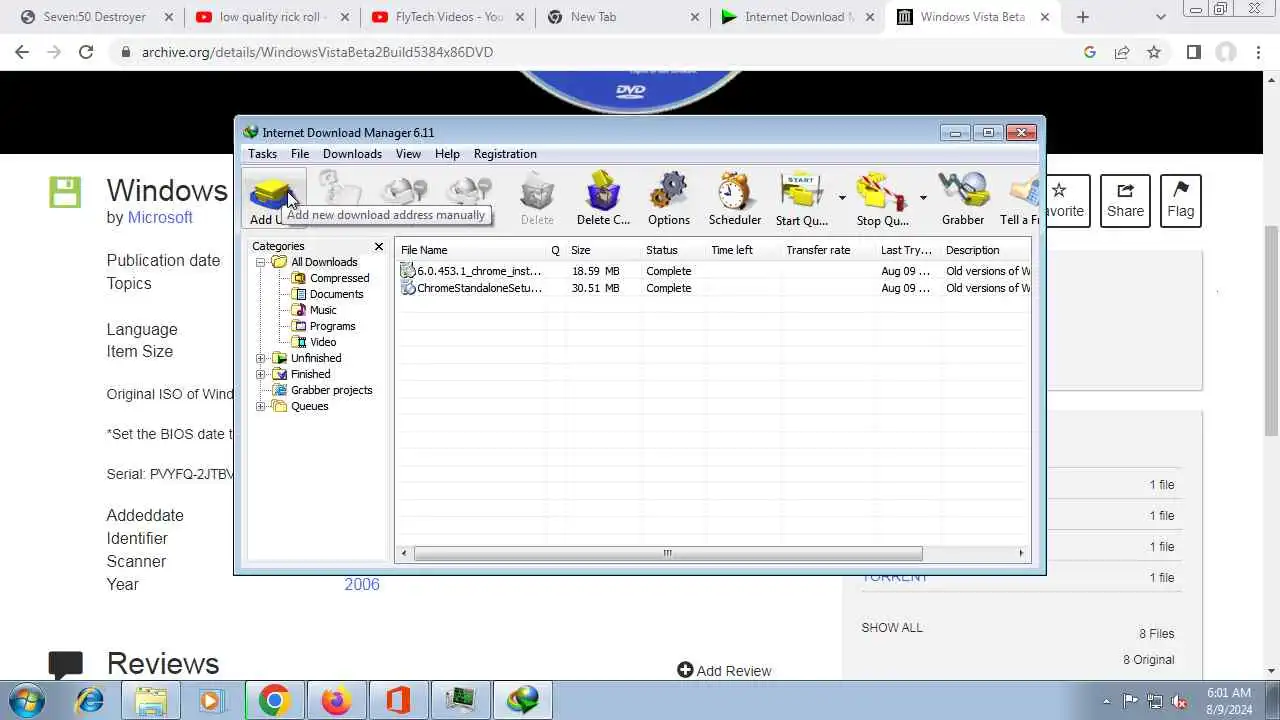Reload the page in Chrome
The height and width of the screenshot is (720, 1280).
click(x=86, y=52)
